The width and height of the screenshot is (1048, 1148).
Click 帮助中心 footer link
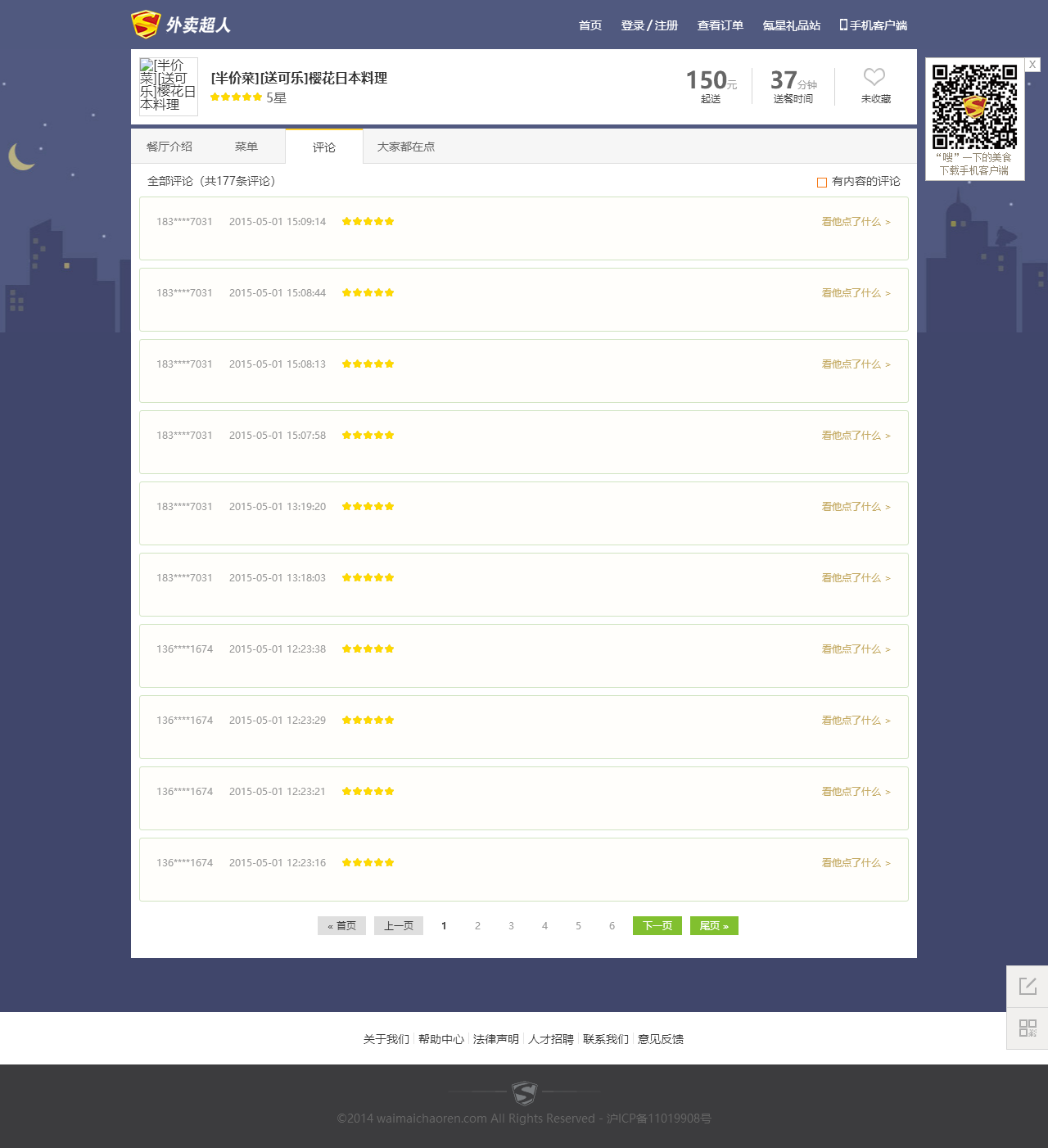click(x=440, y=1039)
